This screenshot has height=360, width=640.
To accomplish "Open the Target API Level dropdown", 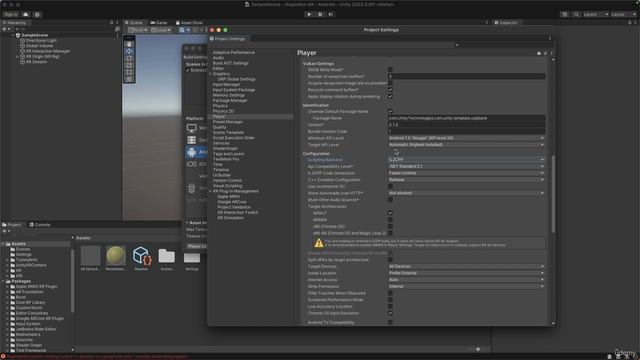I will click(x=467, y=144).
